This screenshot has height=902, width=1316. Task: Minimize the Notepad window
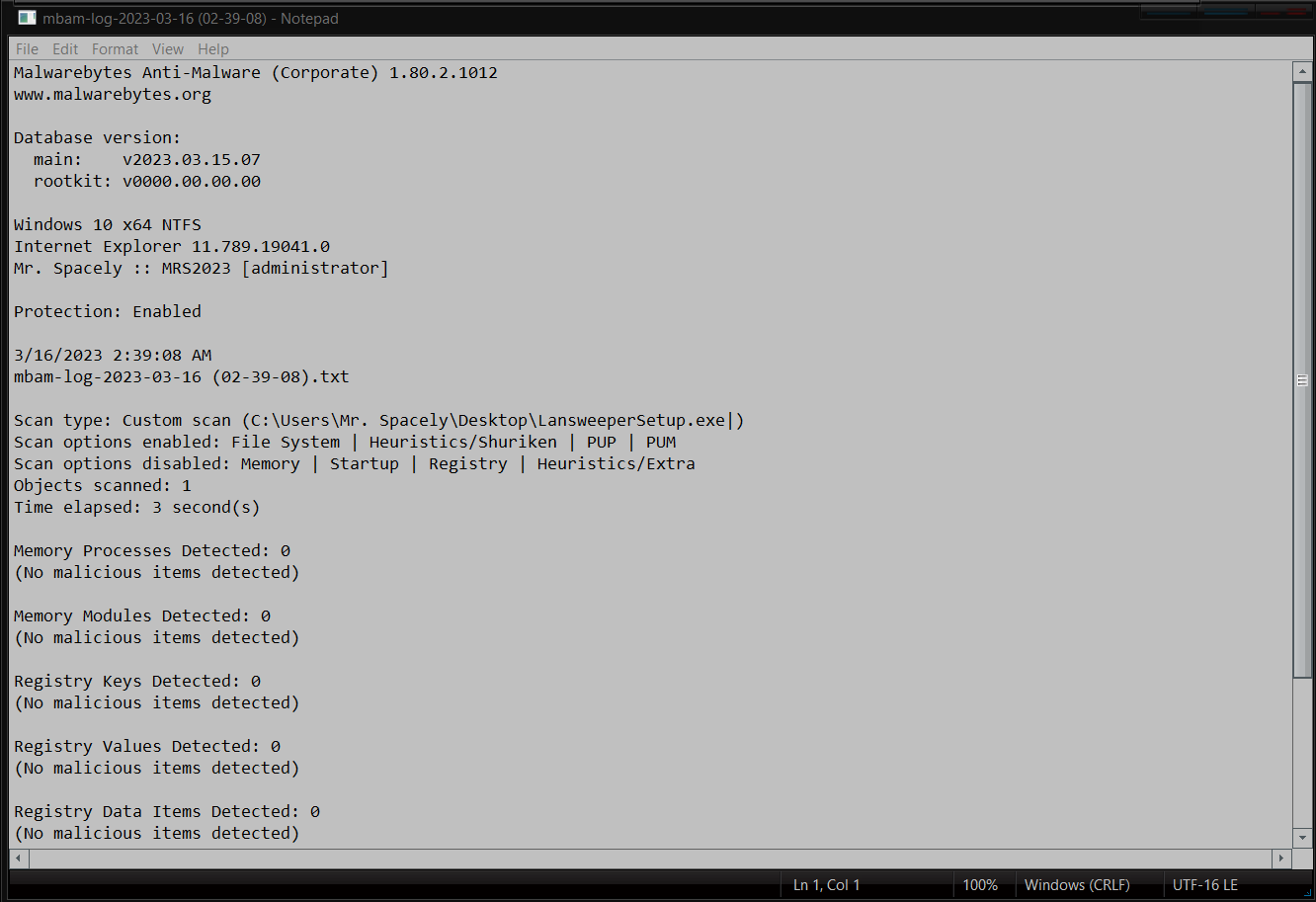click(1169, 12)
